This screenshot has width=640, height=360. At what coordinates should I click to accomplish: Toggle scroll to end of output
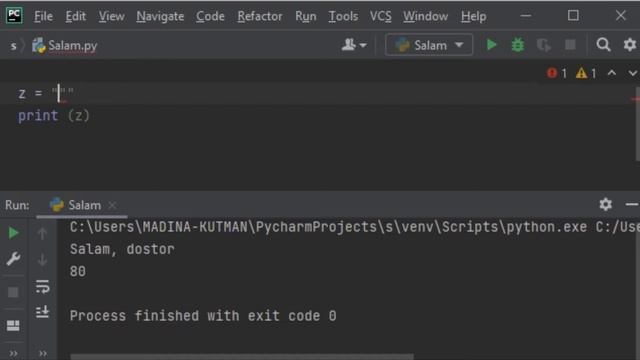point(42,312)
